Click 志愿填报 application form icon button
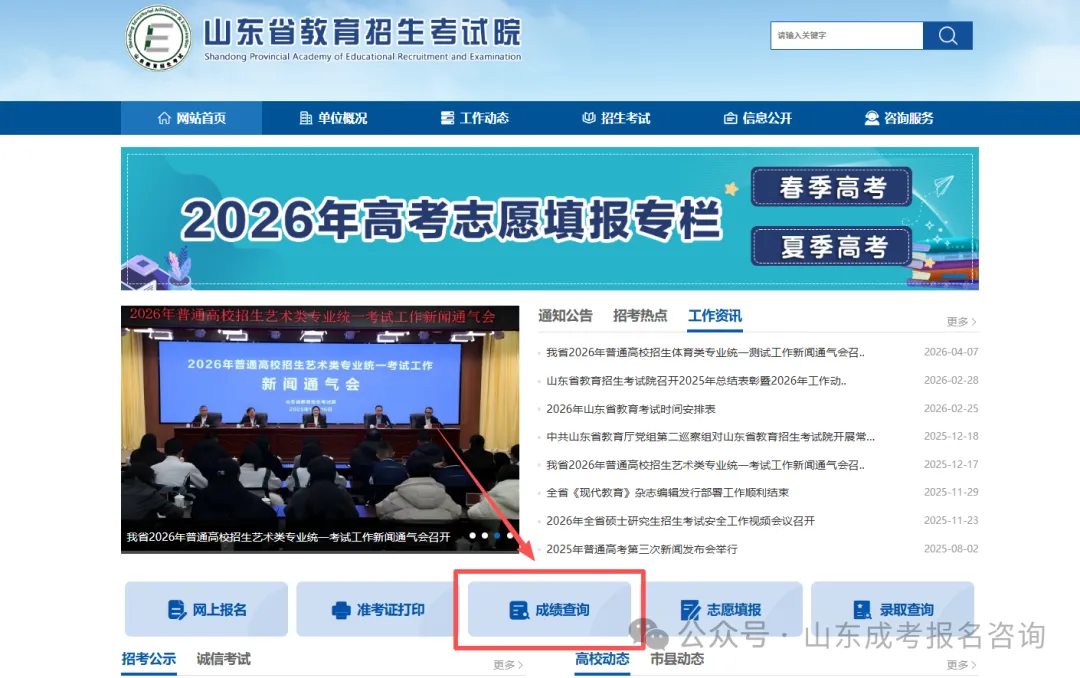This screenshot has height=678, width=1080. click(x=720, y=609)
